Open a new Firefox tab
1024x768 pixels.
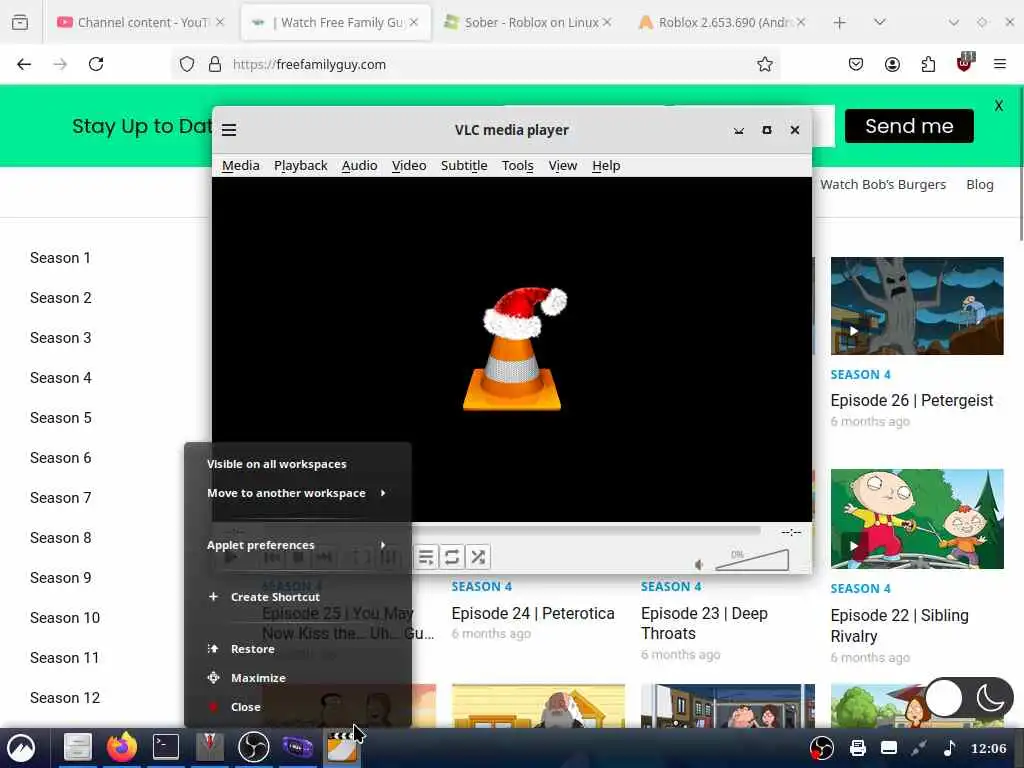coord(840,23)
